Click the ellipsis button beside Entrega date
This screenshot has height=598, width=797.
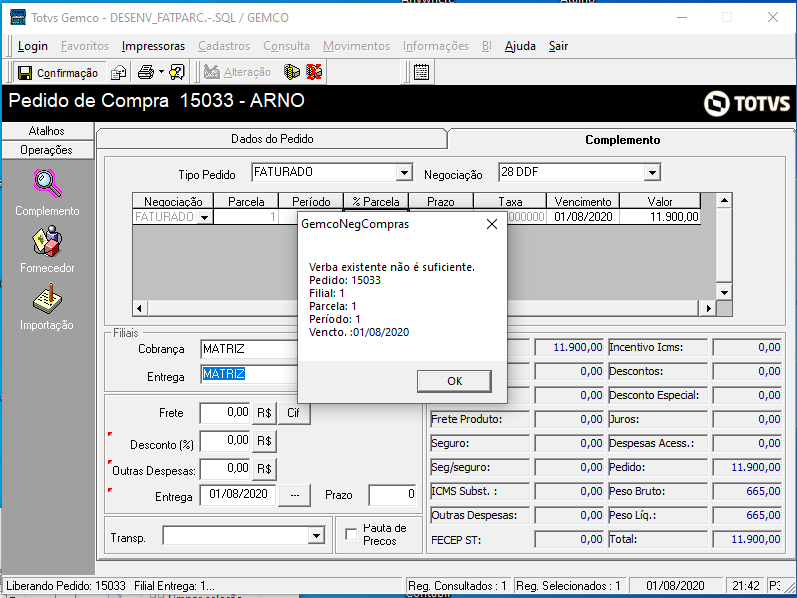[295, 495]
